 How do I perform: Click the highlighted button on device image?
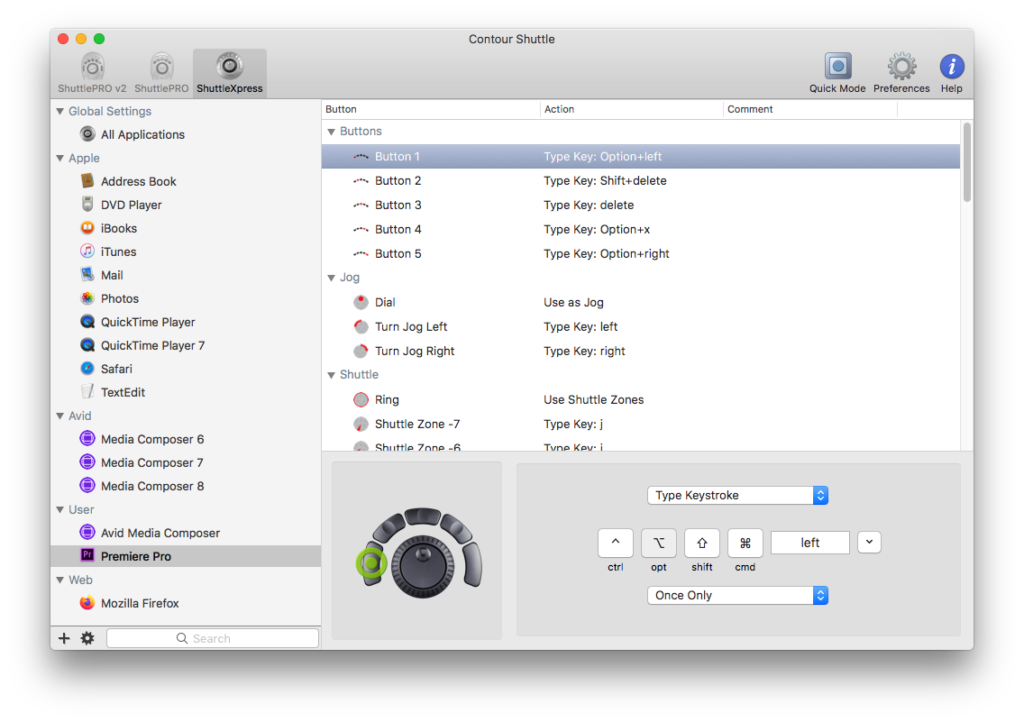(x=372, y=563)
